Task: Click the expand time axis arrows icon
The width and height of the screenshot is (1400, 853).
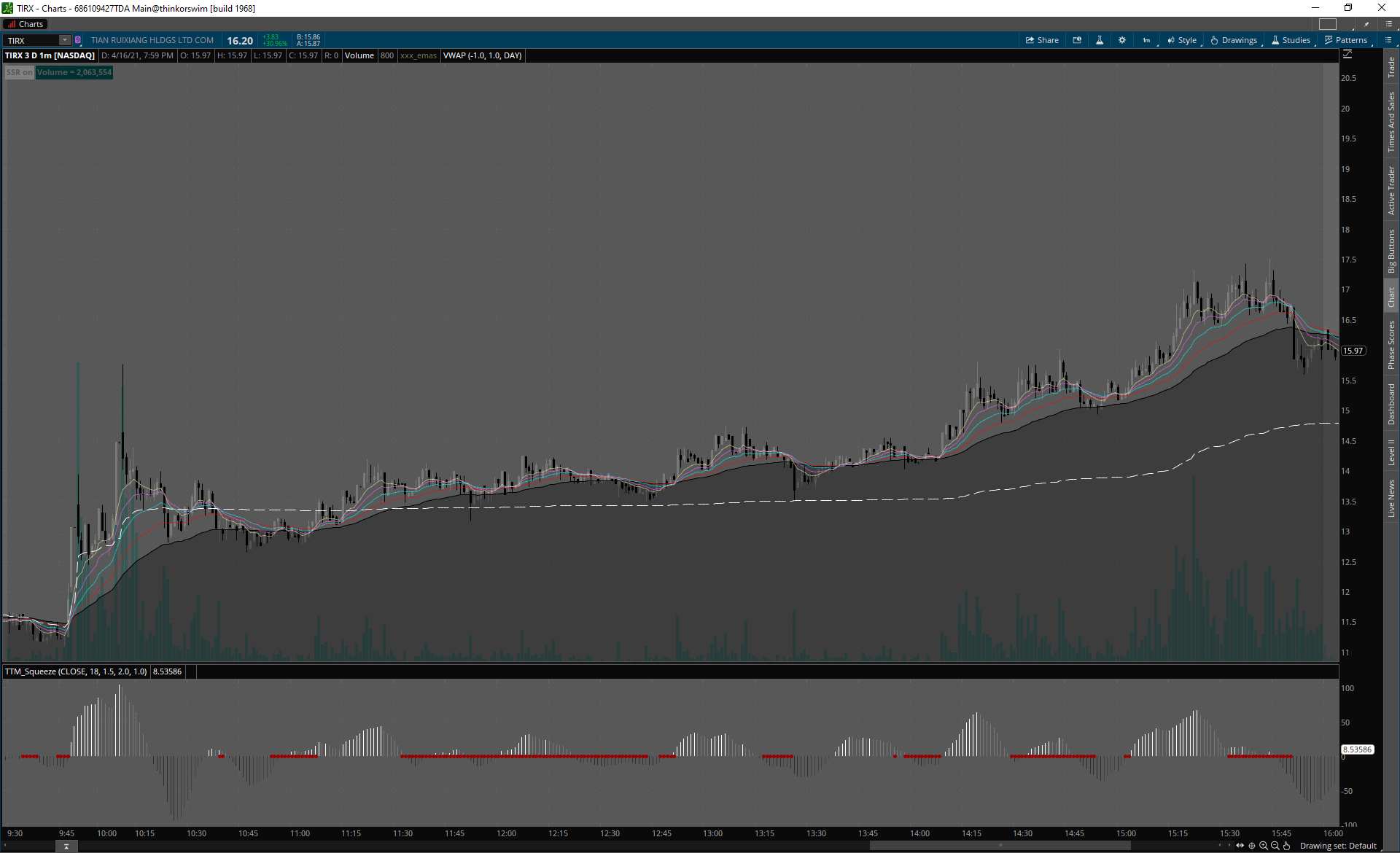Action: tap(1240, 846)
